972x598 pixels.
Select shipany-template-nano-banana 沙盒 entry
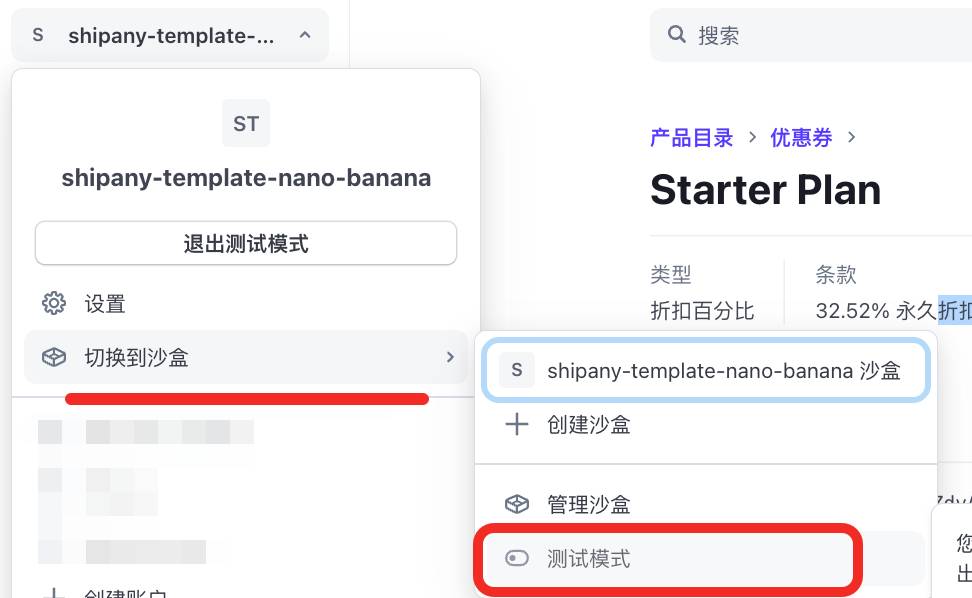point(723,371)
